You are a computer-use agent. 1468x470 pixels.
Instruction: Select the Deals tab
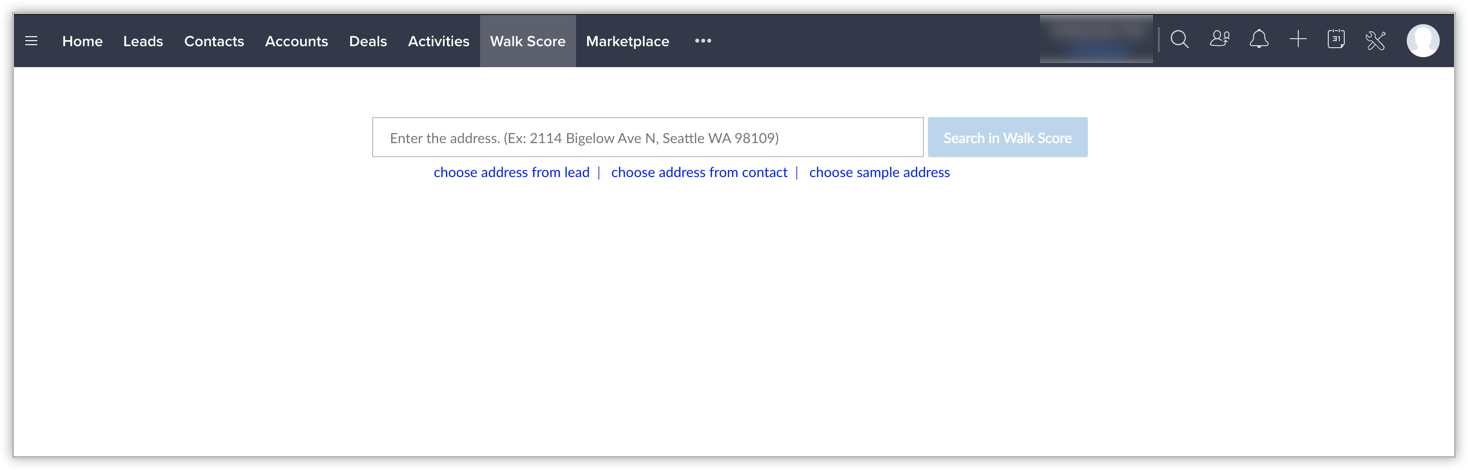368,41
